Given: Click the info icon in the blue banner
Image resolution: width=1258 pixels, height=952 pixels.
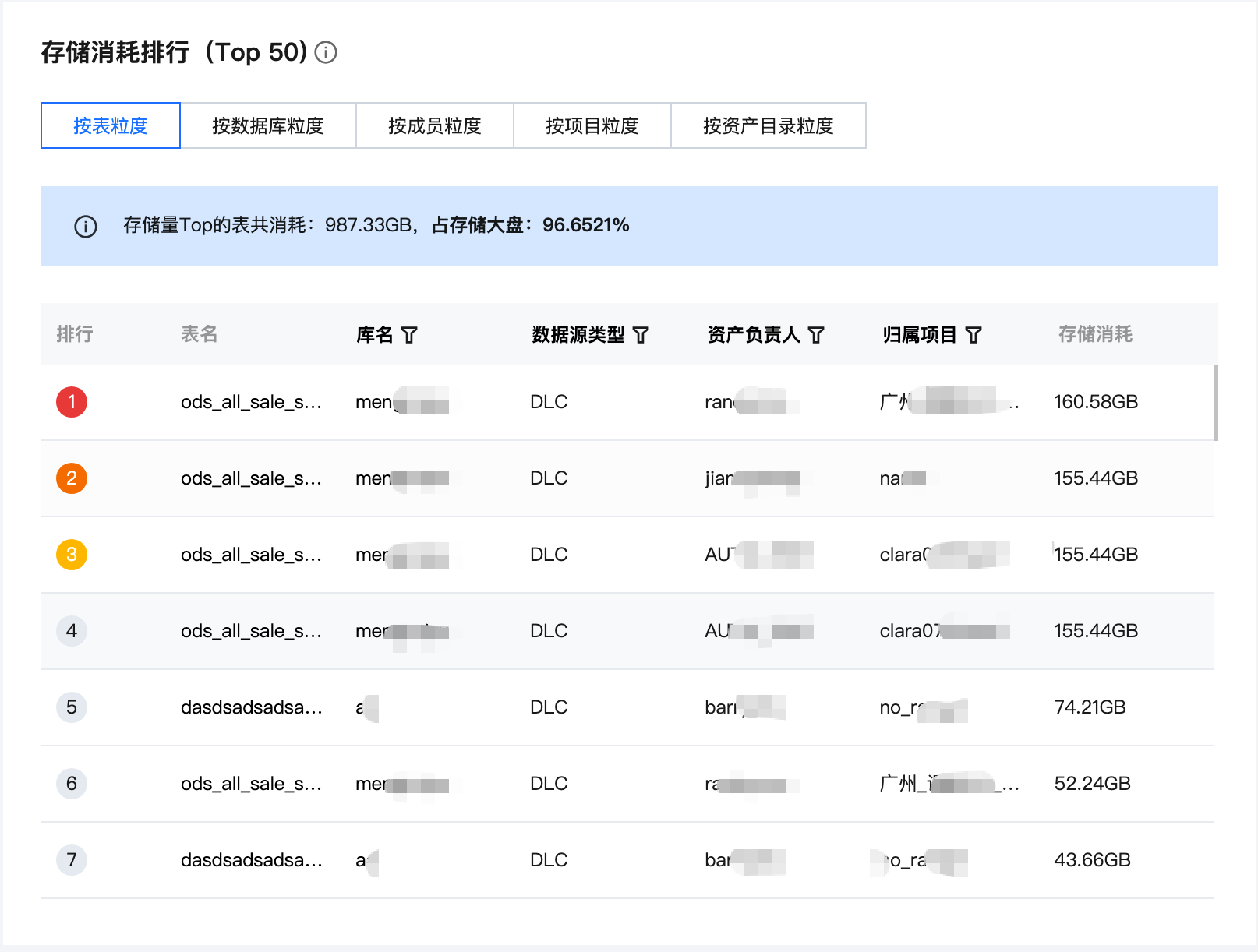Looking at the screenshot, I should click(x=86, y=227).
